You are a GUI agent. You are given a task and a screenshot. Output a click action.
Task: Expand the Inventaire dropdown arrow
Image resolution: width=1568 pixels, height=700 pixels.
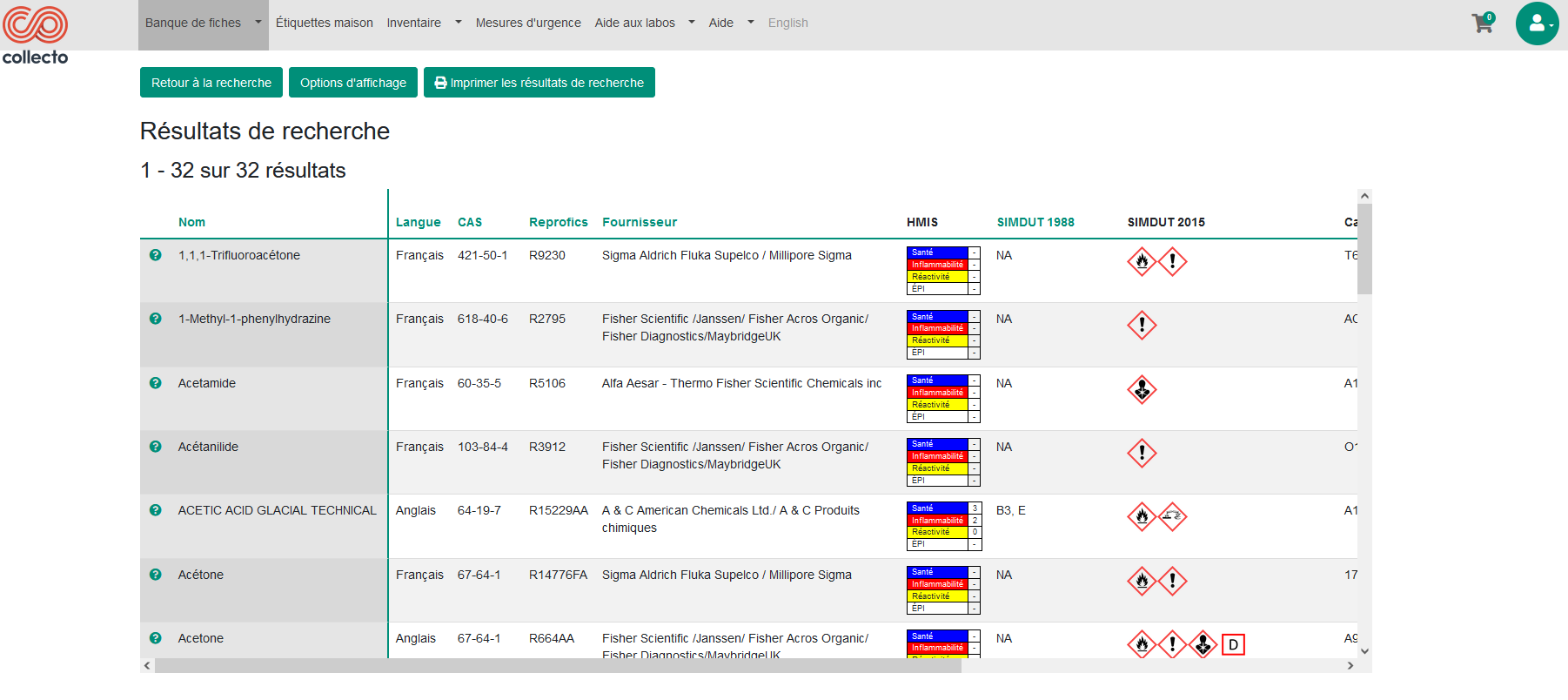coord(459,22)
